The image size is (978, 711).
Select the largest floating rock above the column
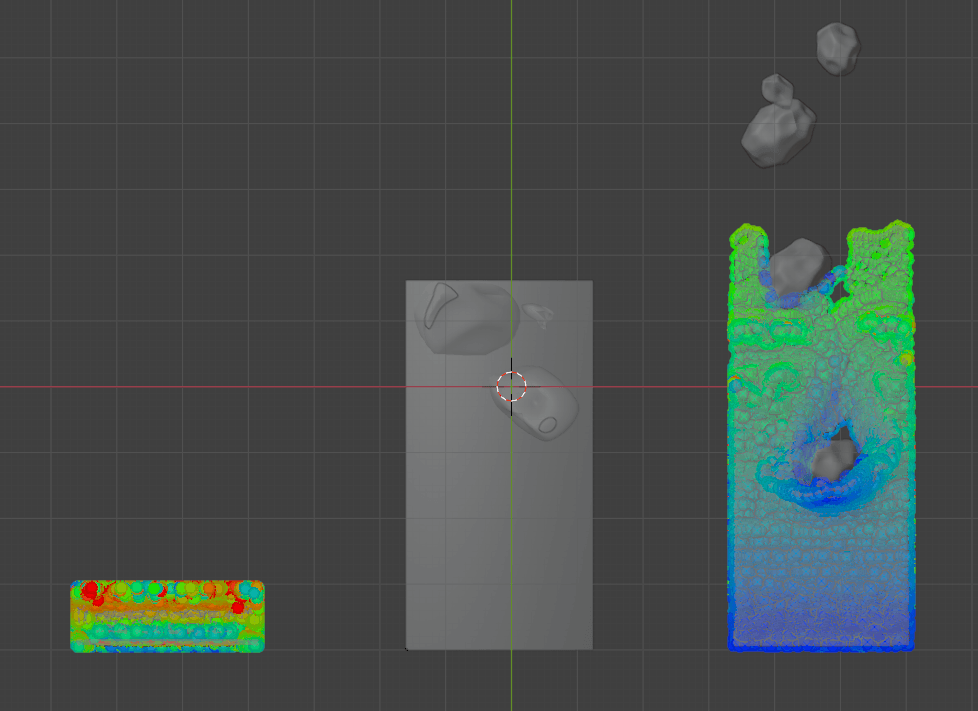[x=778, y=134]
